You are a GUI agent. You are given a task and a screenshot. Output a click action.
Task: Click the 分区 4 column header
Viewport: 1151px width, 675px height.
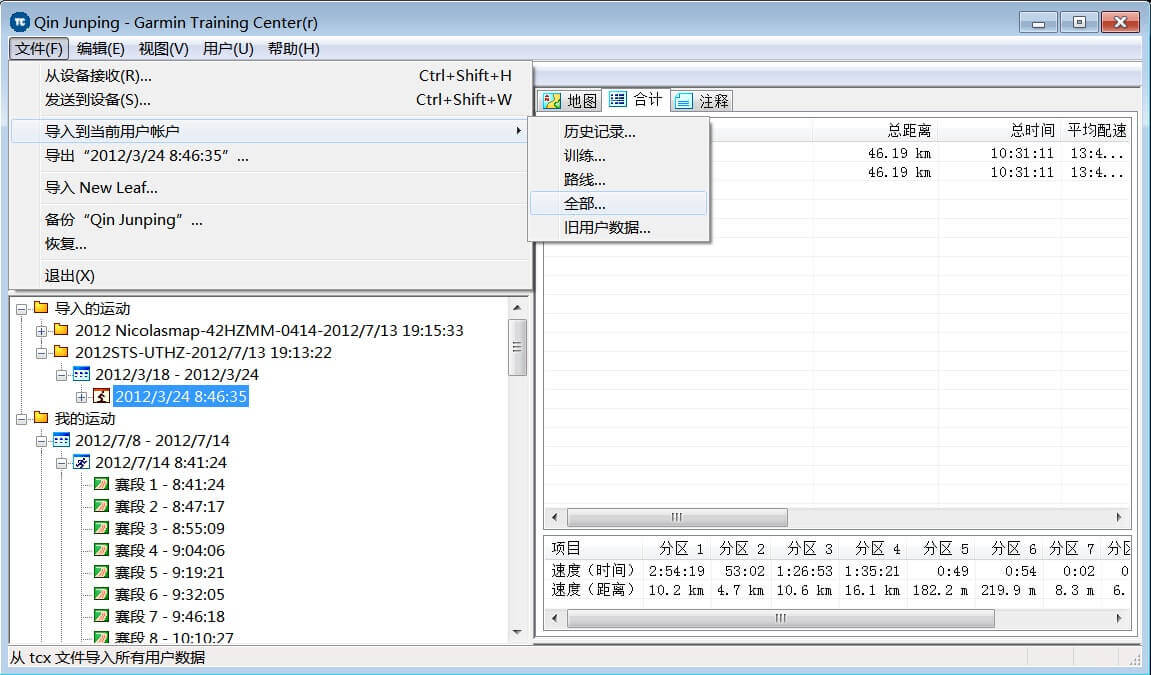[x=874, y=548]
